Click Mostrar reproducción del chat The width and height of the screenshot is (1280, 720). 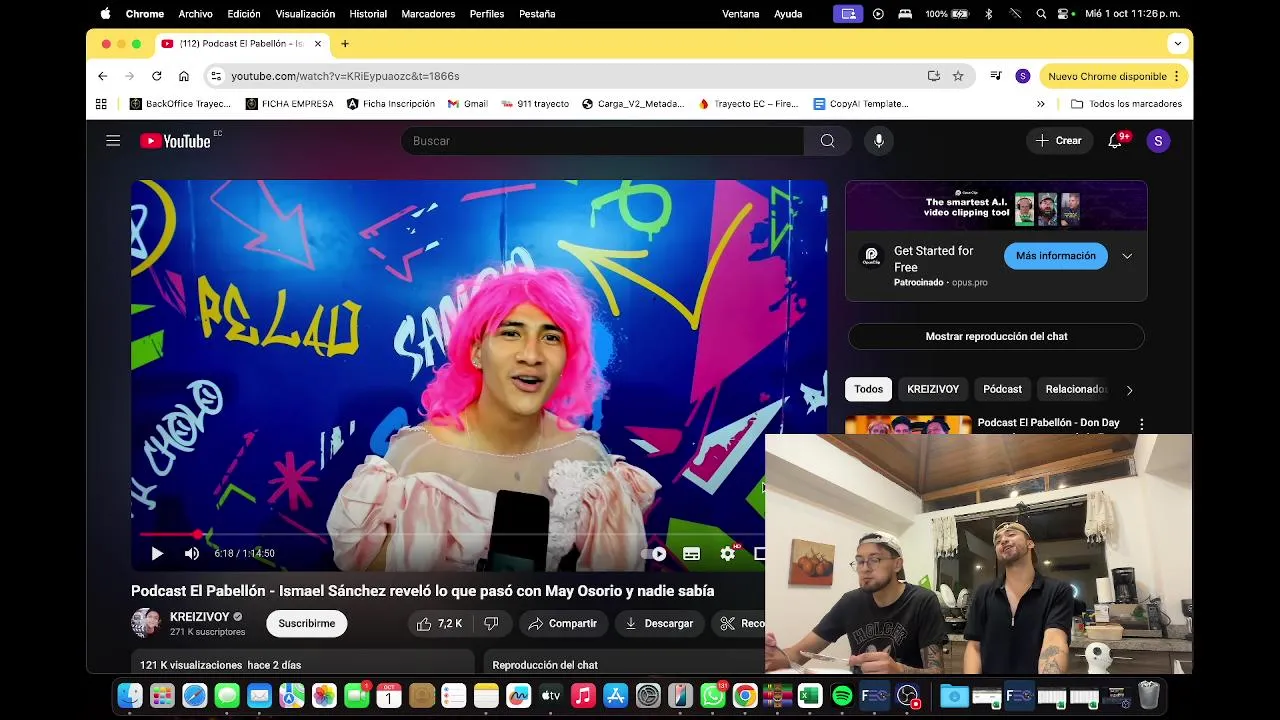pos(996,336)
